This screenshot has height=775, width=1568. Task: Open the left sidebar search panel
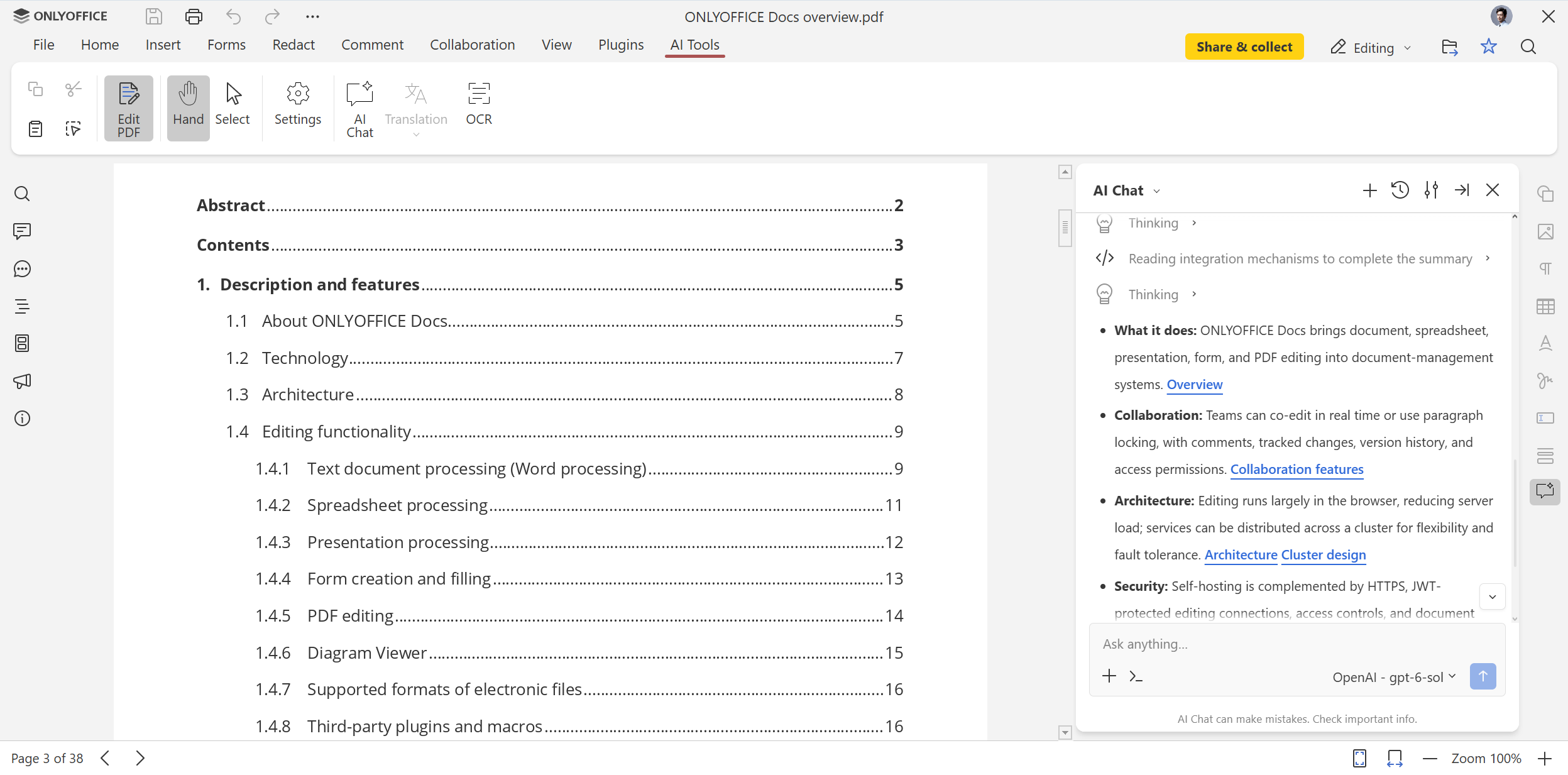tap(22, 194)
